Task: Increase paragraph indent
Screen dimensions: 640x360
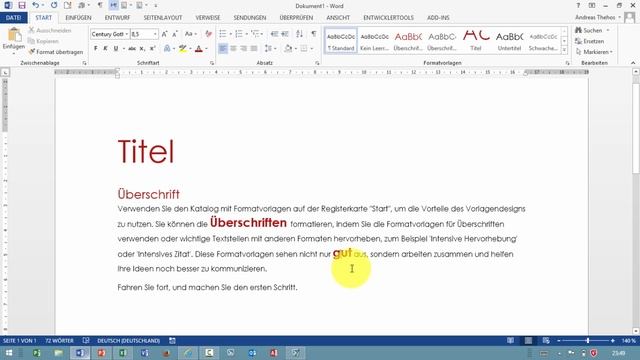Action: (285, 34)
